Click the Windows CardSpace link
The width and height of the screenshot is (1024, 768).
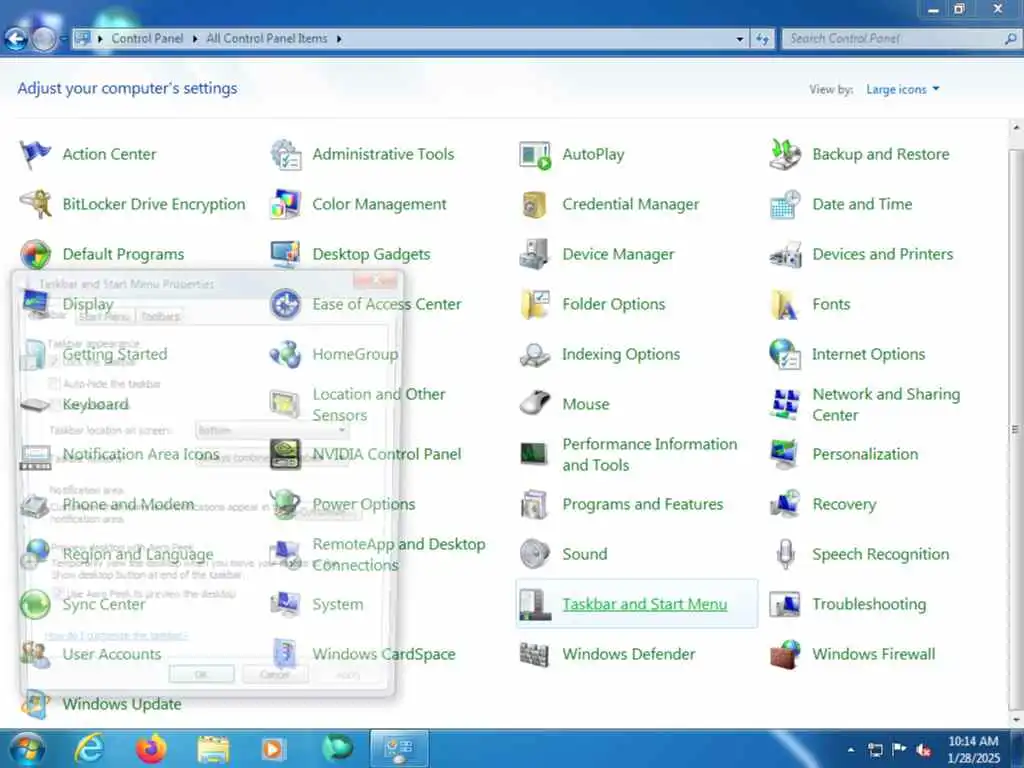tap(384, 654)
